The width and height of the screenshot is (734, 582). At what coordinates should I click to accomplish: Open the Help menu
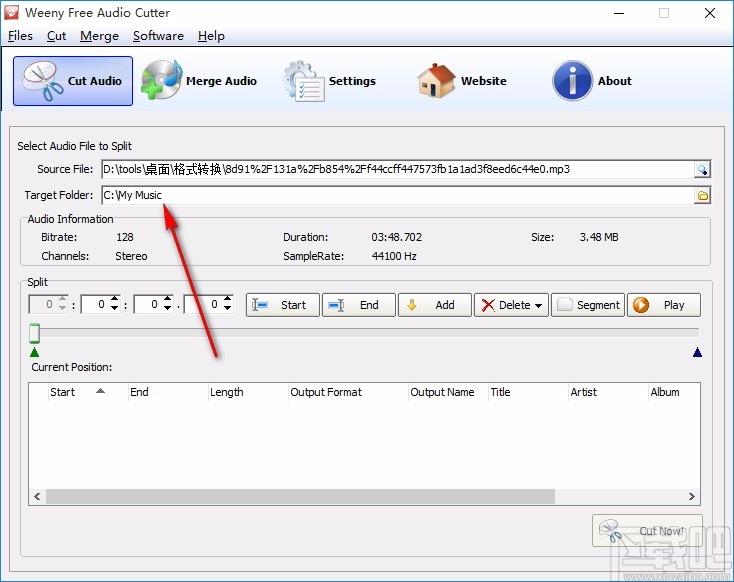pyautogui.click(x=211, y=36)
